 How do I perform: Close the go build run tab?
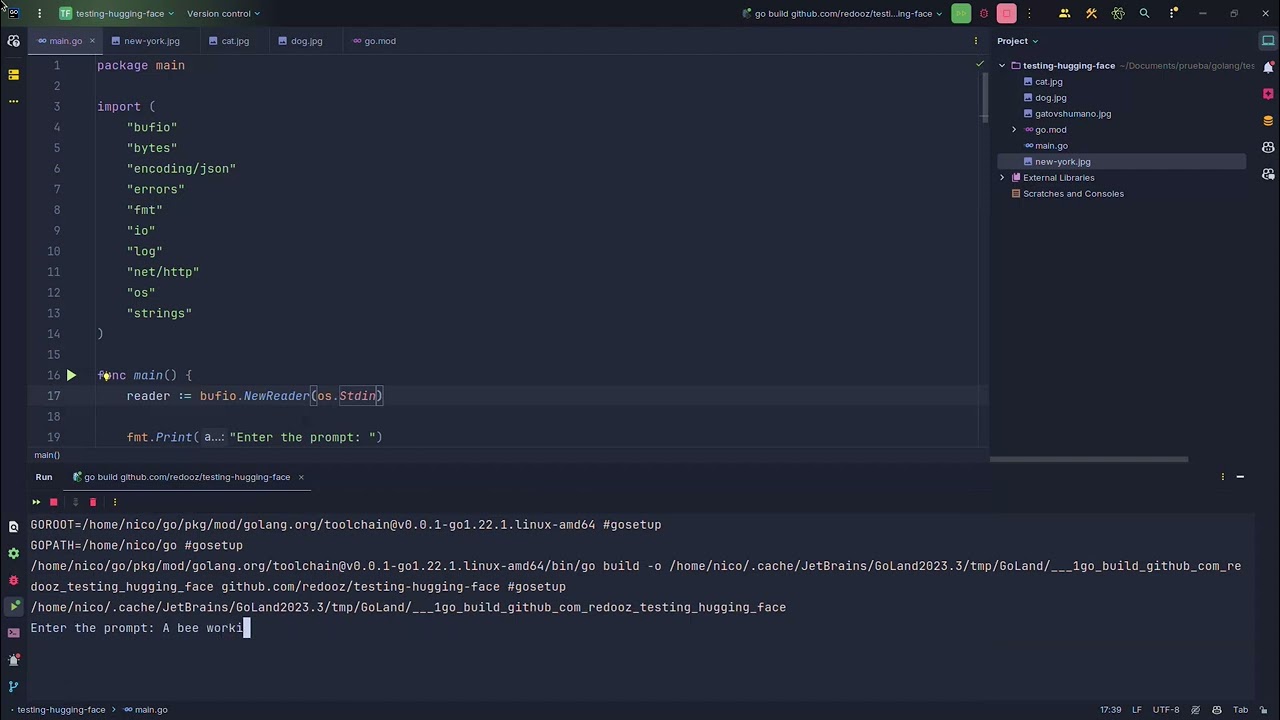click(x=300, y=477)
